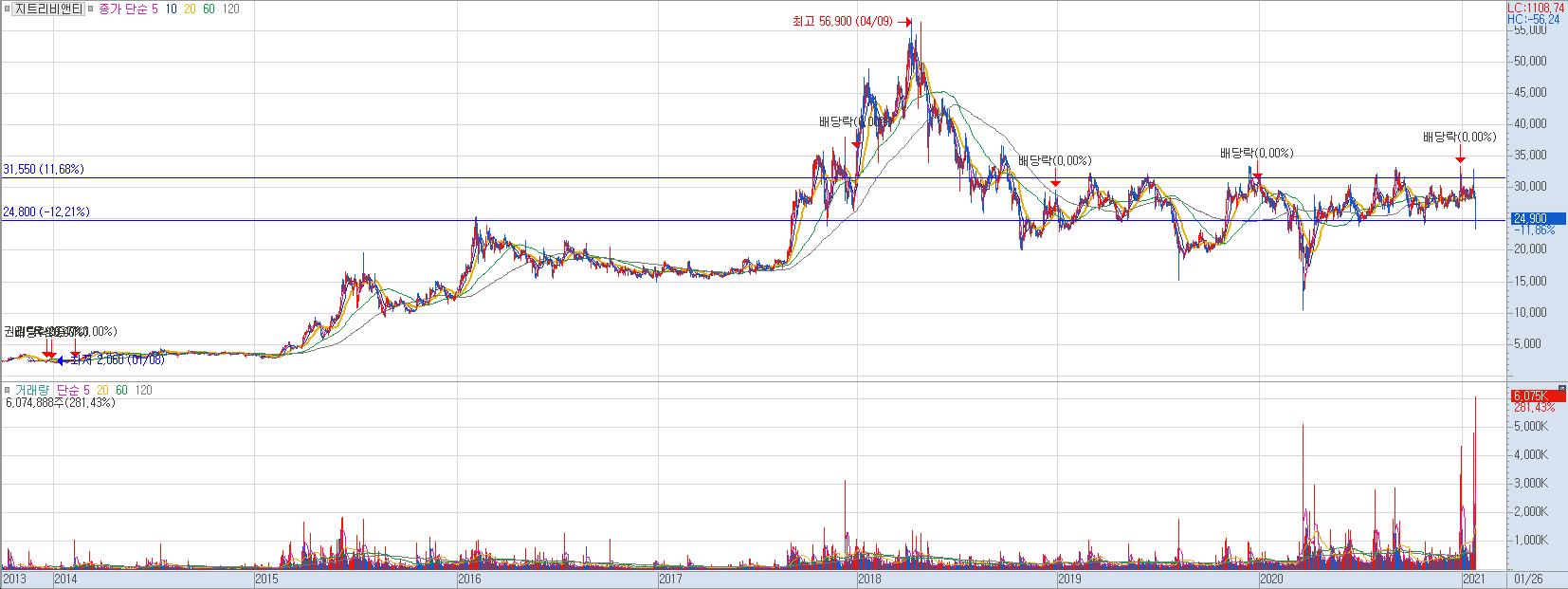Click the 10,000 price axis label
Image resolution: width=1568 pixels, height=589 pixels.
pyautogui.click(x=1532, y=312)
